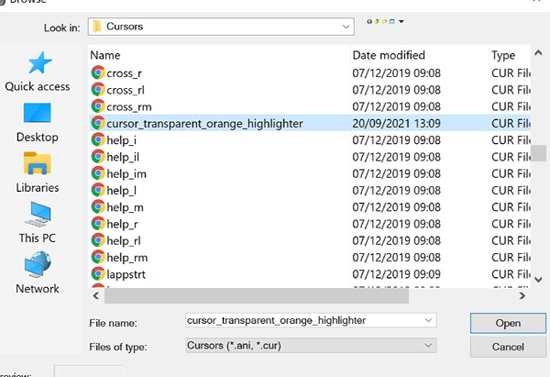Screen dimensions: 550x377
Task: Click the vertical scrollbar down arrow
Action: click(538, 280)
